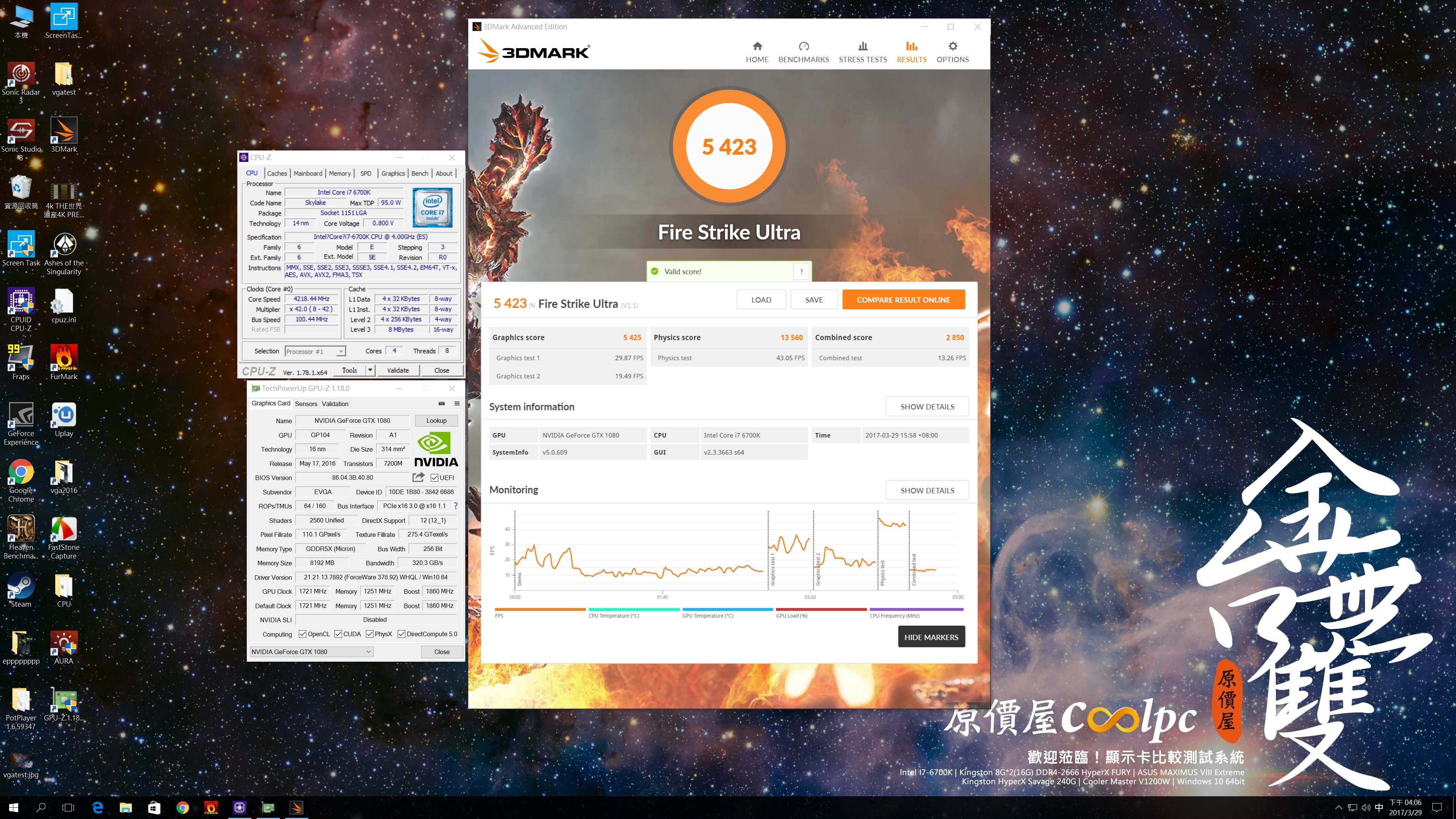
Task: Toggle the DirectCompute 5.0 checkbox
Action: click(401, 634)
